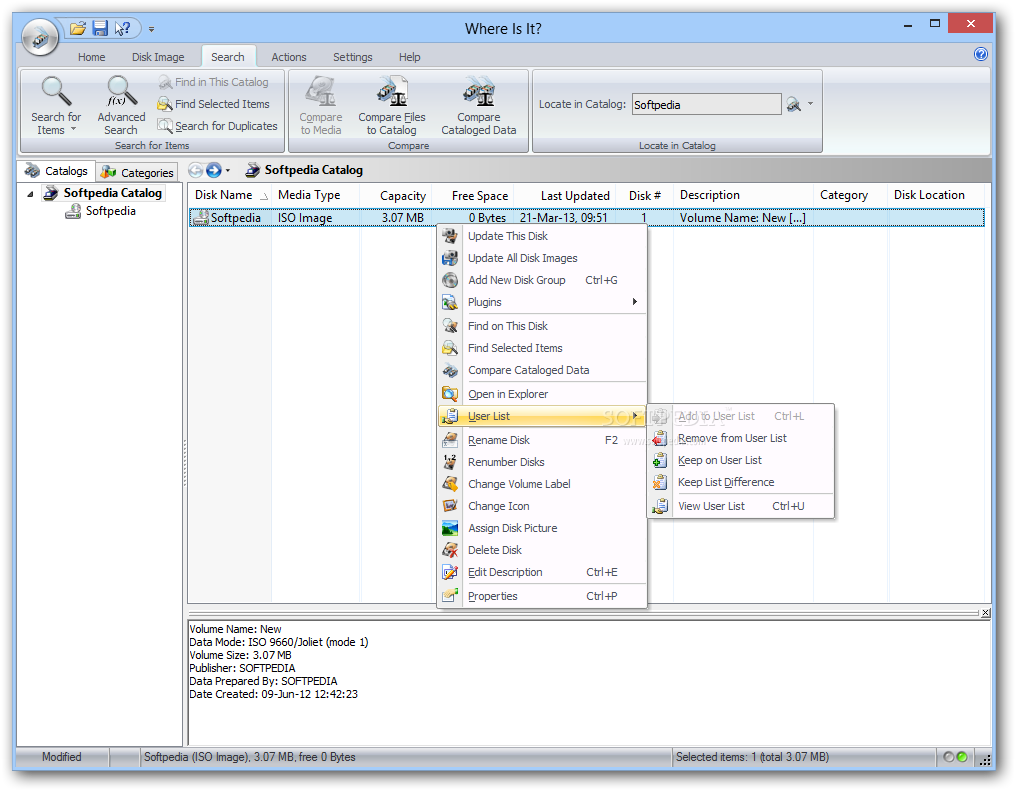
Task: Expand the quick access toolbar customize arrow
Action: (151, 29)
